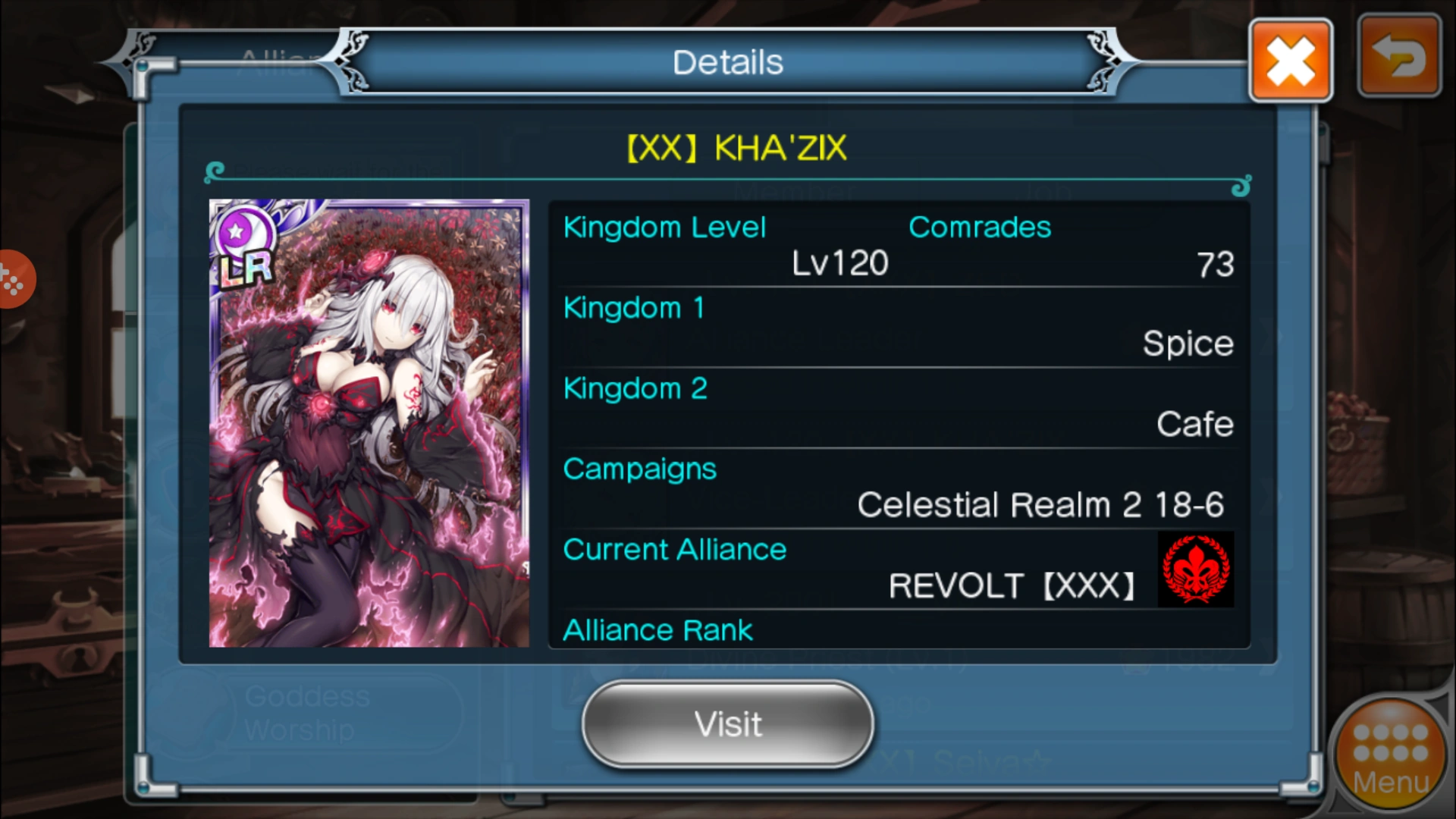Viewport: 1456px width, 819px height.
Task: Select the Alliance Rank row label
Action: click(657, 630)
